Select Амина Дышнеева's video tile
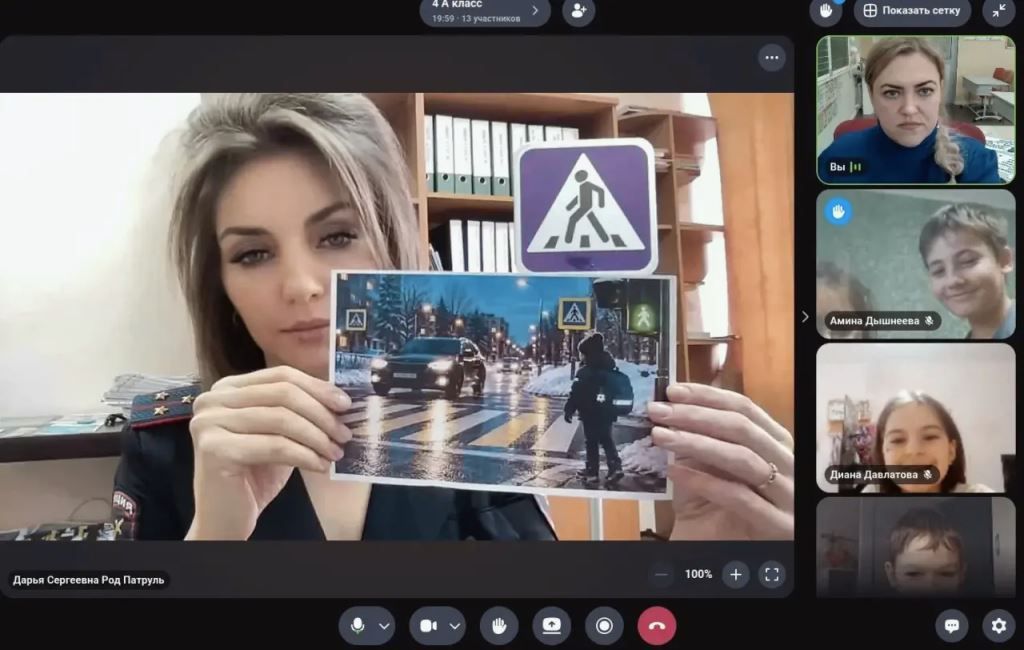 [x=916, y=264]
